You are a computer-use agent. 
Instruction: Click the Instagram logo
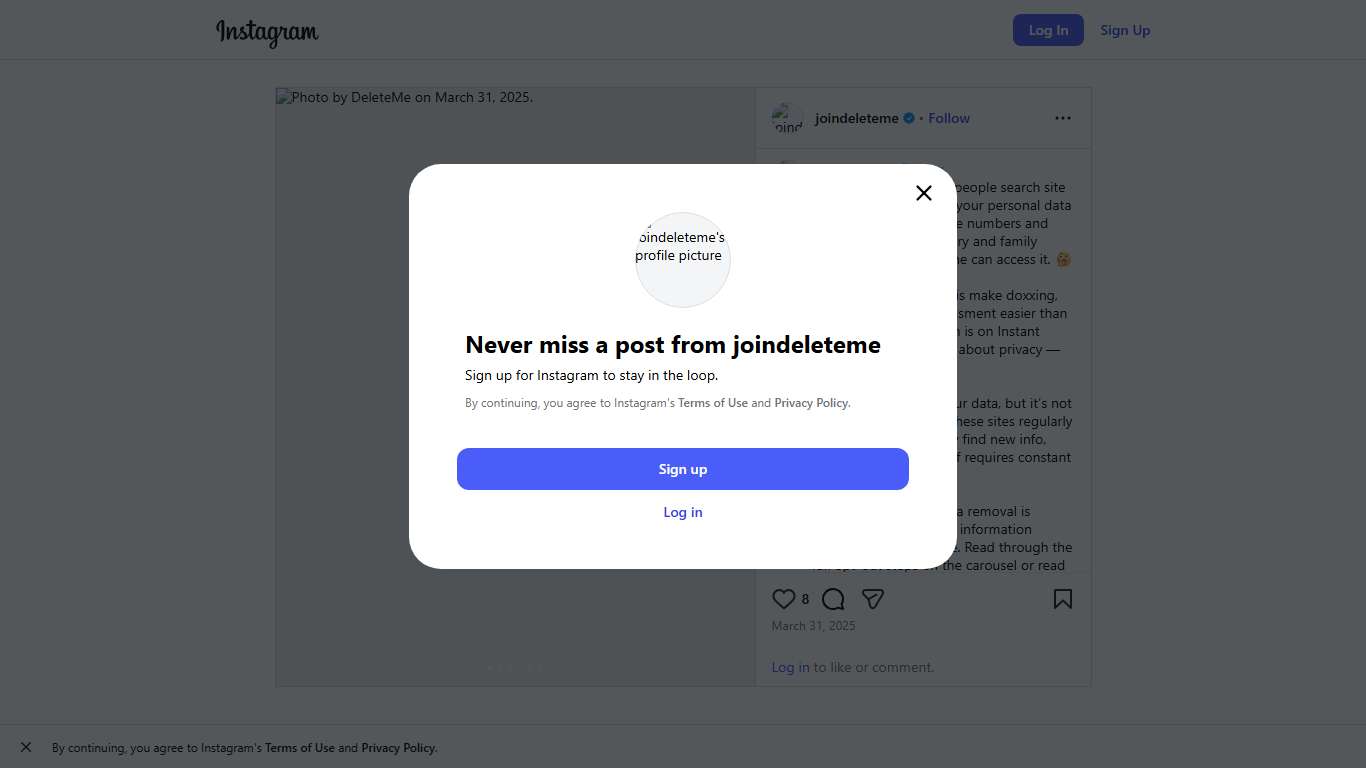pos(267,32)
